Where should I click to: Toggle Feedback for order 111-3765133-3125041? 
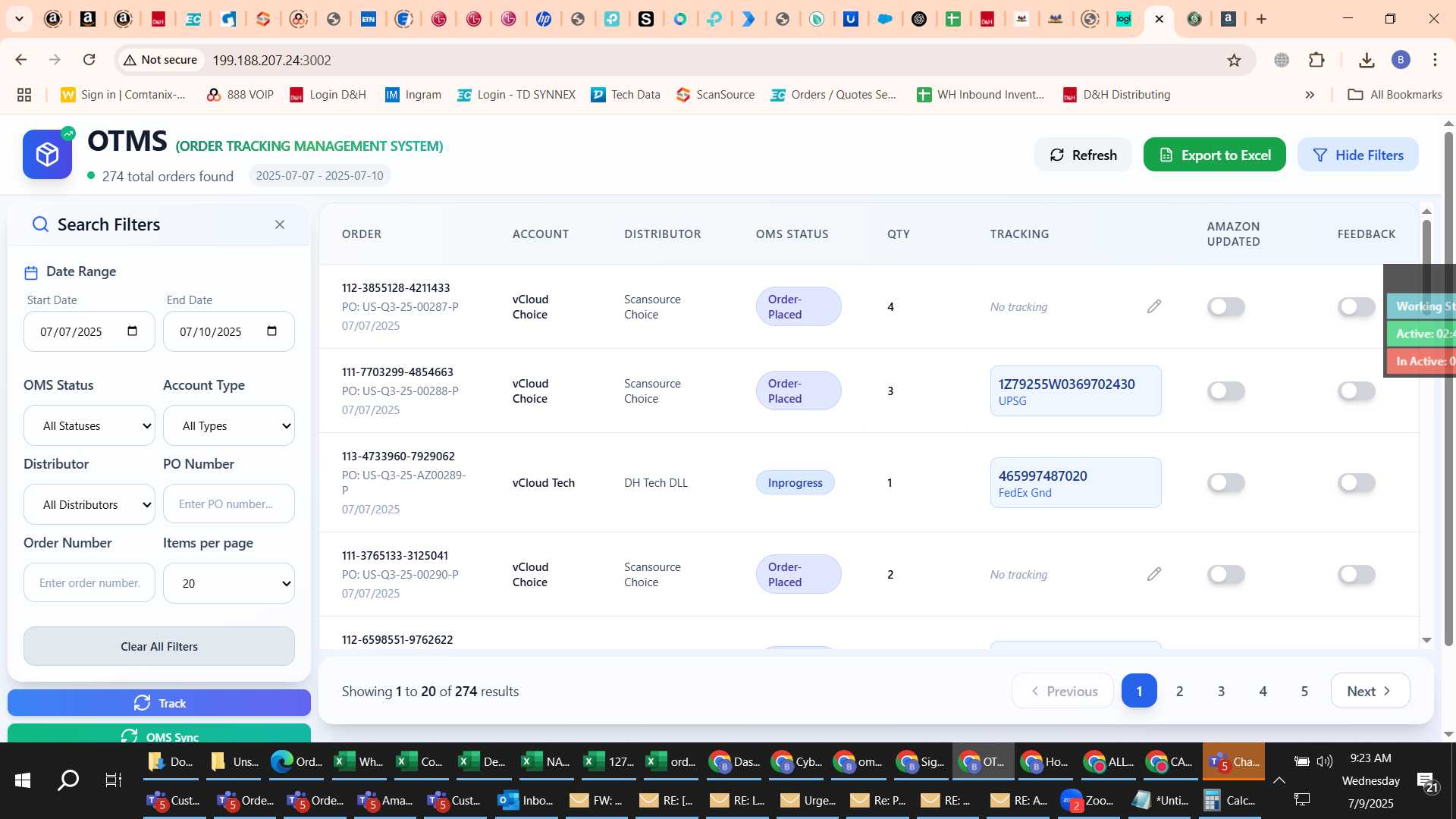[x=1357, y=574]
